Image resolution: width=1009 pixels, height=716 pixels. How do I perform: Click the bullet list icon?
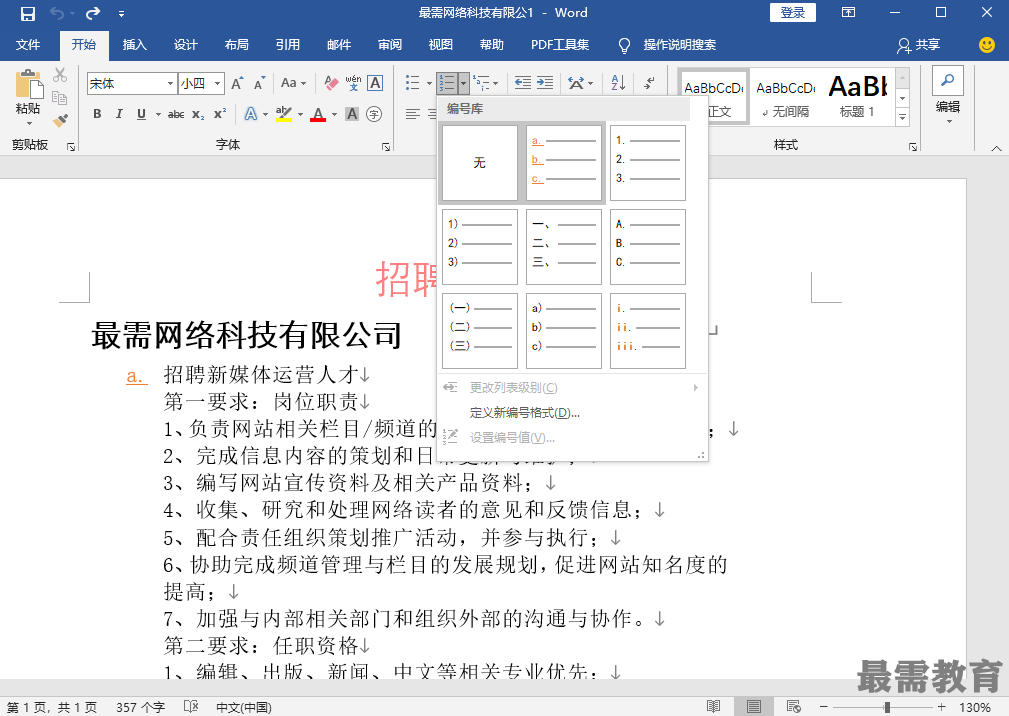(412, 83)
